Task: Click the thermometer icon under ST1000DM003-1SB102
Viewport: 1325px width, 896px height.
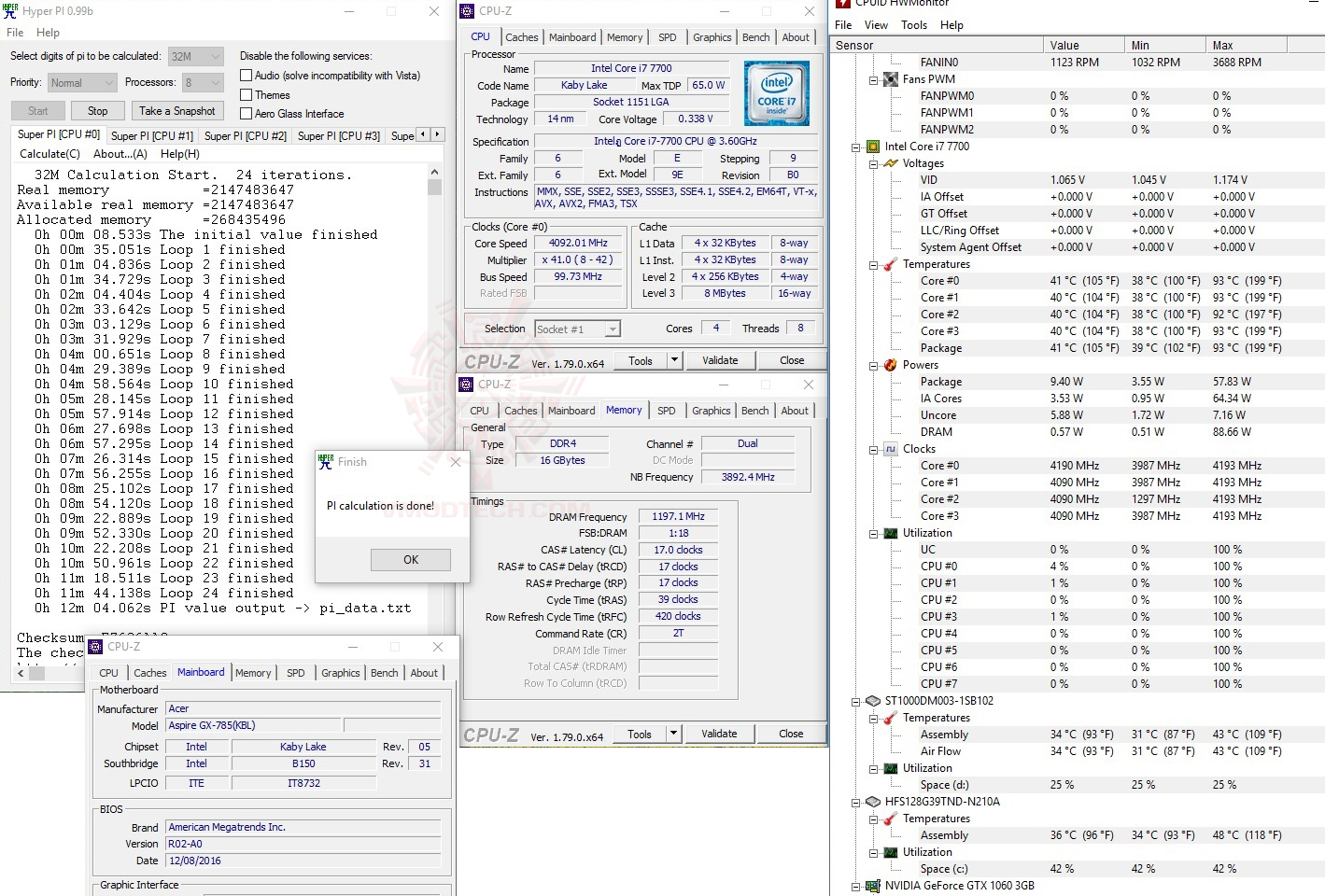Action: [891, 718]
